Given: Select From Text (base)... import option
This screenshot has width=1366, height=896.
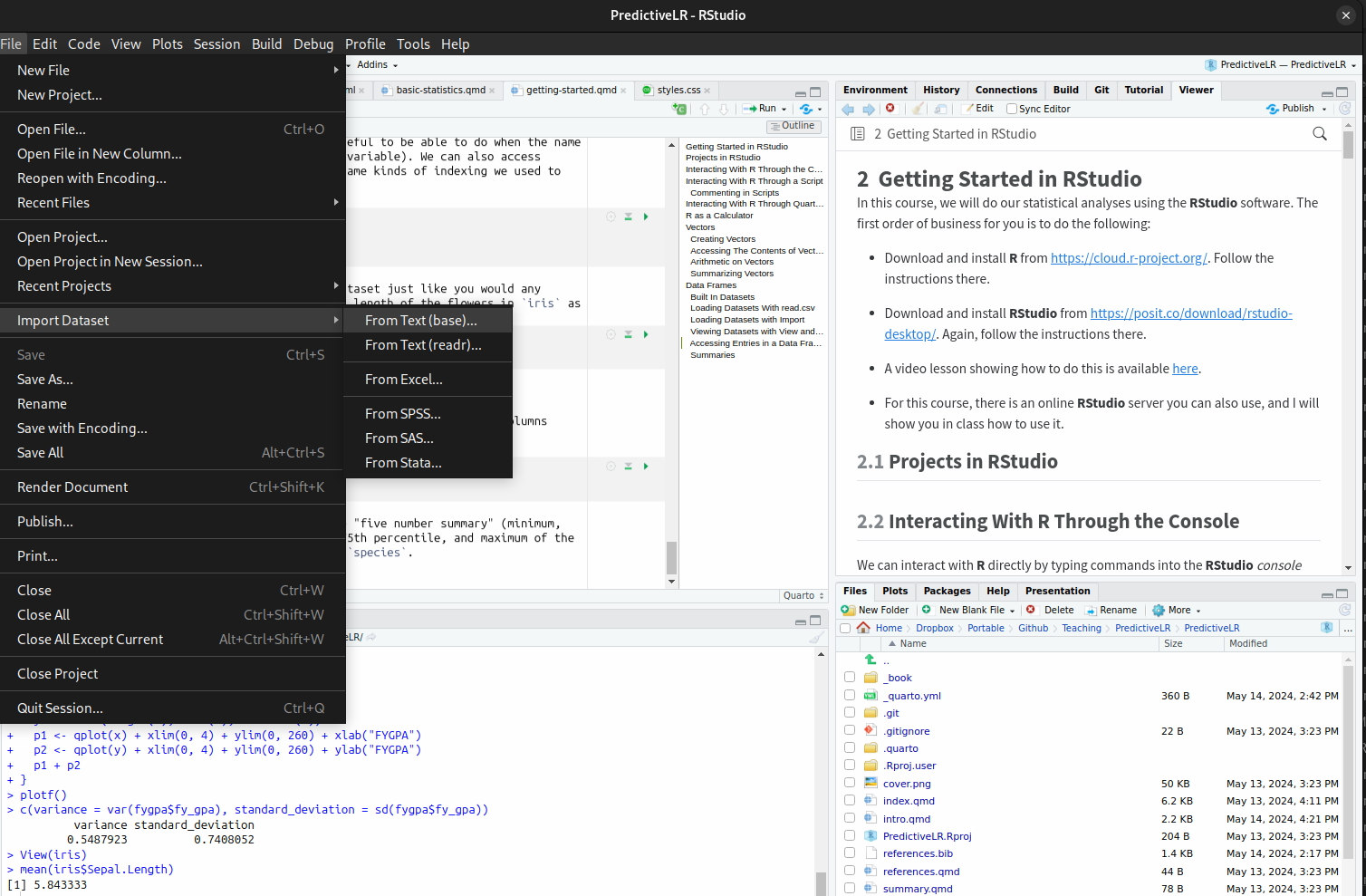Looking at the screenshot, I should click(x=428, y=321).
